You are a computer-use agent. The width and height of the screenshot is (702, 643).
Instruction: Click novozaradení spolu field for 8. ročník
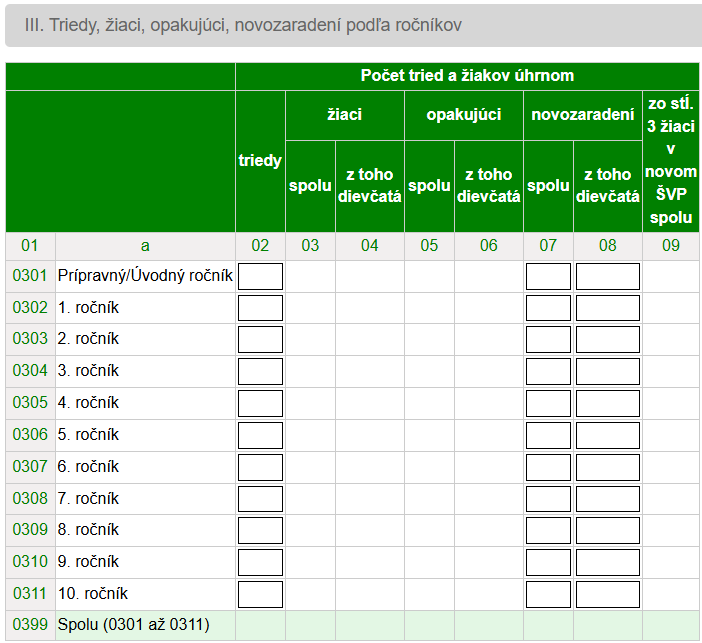coord(548,530)
